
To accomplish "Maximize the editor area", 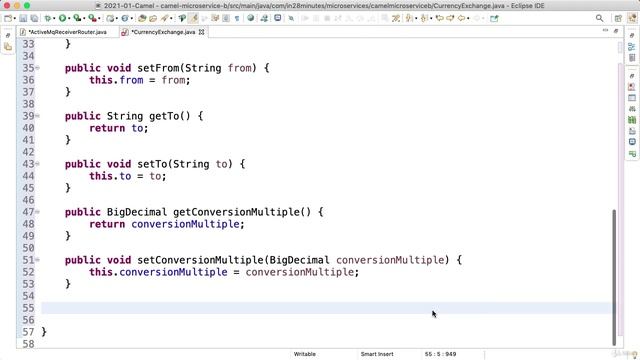I will click(x=616, y=31).
